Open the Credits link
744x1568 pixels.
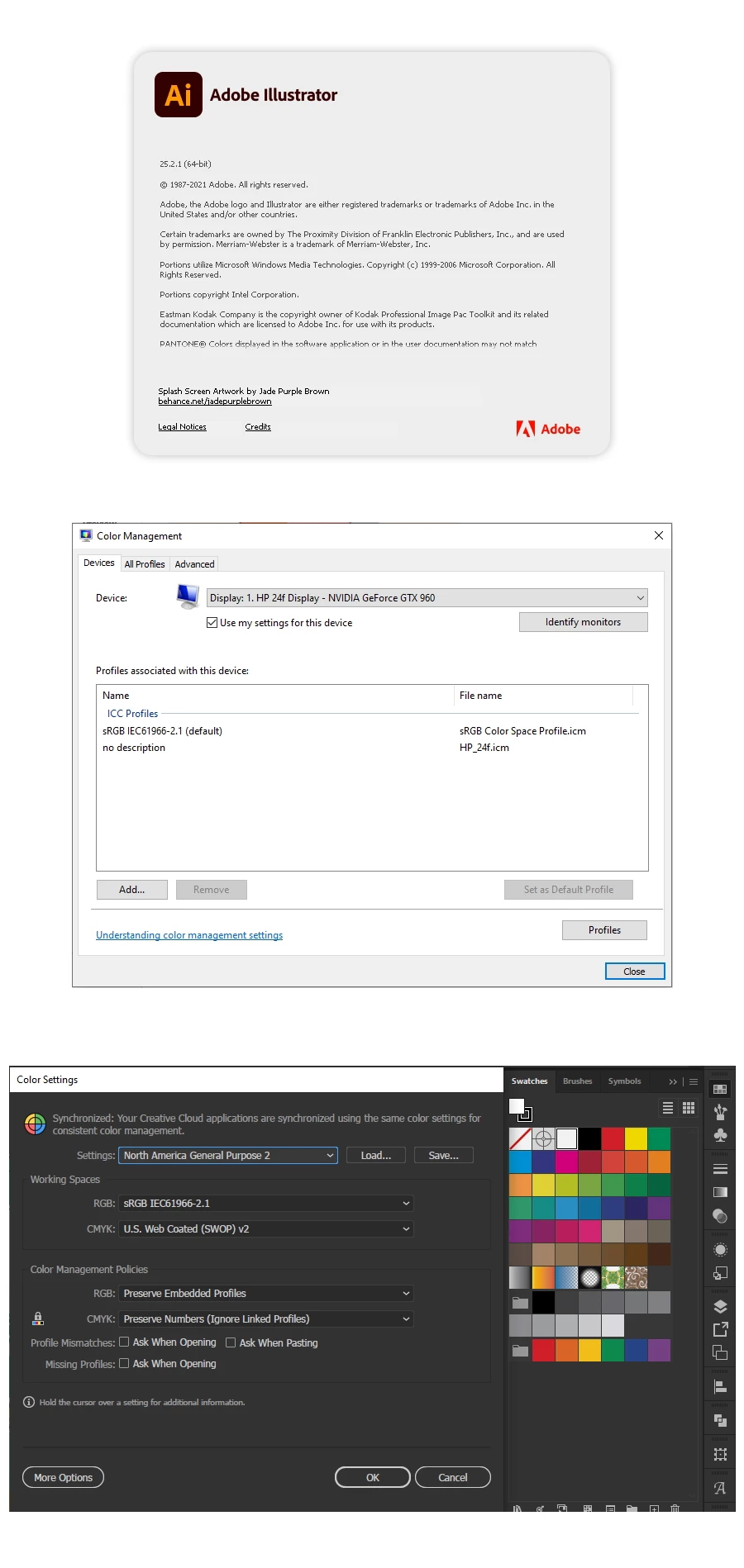click(258, 427)
